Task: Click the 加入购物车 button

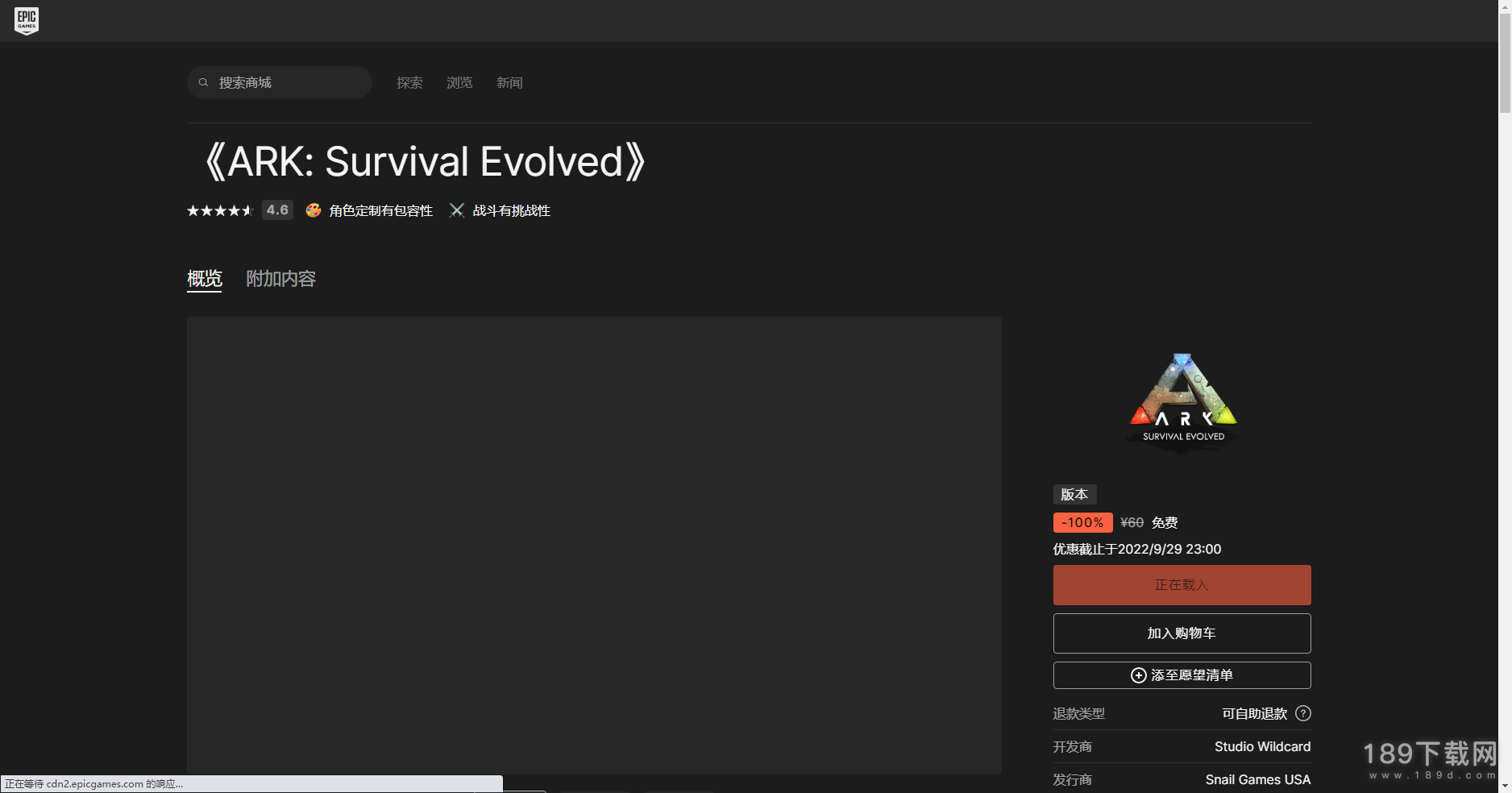Action: click(x=1182, y=633)
